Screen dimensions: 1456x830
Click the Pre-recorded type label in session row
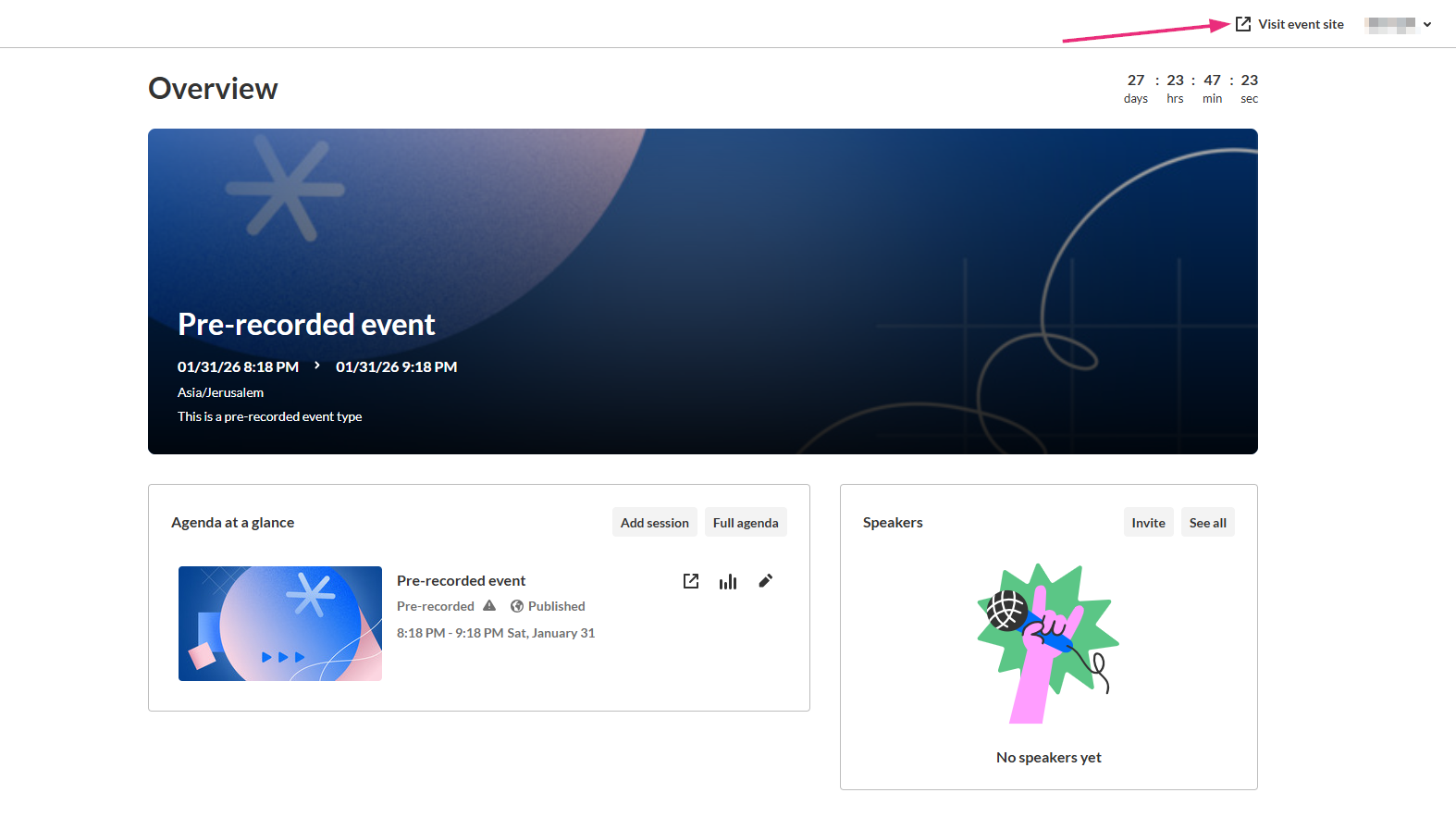click(x=435, y=606)
